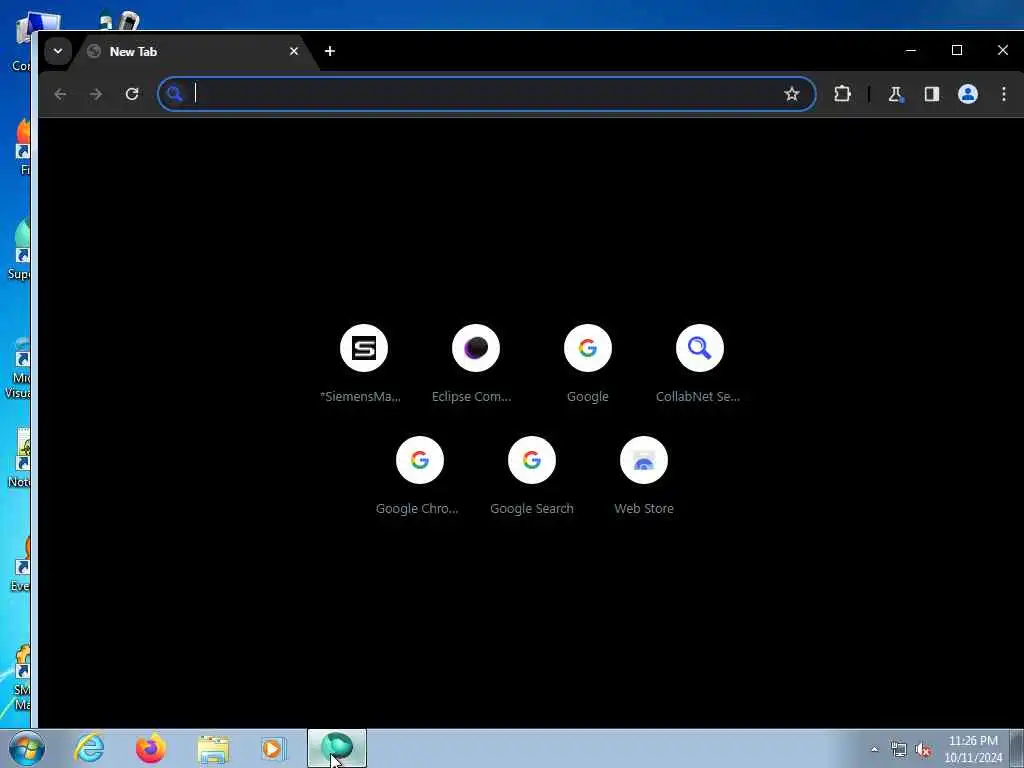
Task: Go back to previous page
Action: tap(60, 94)
